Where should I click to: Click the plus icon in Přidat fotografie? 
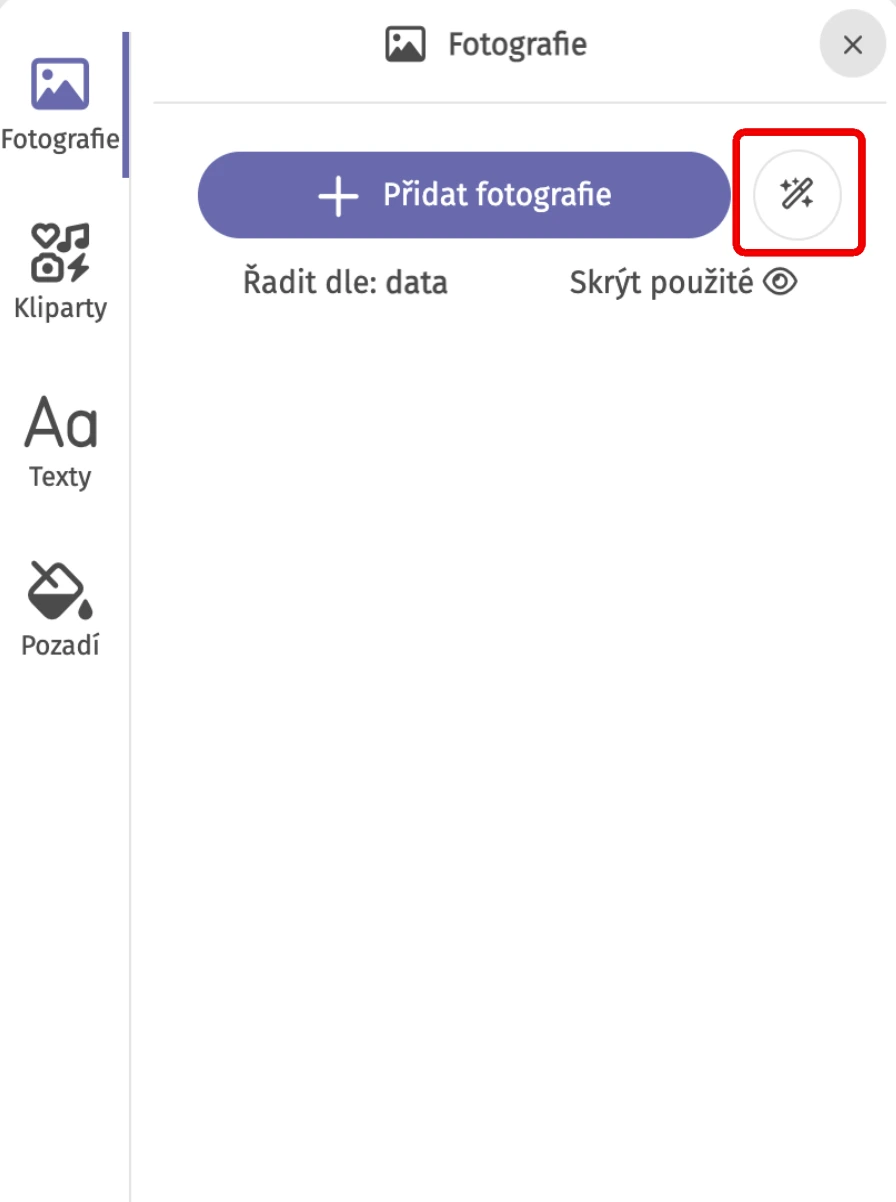[x=338, y=196]
